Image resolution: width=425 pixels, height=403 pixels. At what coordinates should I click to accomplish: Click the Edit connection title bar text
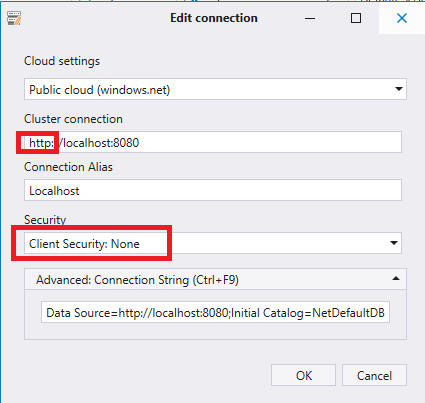click(214, 18)
